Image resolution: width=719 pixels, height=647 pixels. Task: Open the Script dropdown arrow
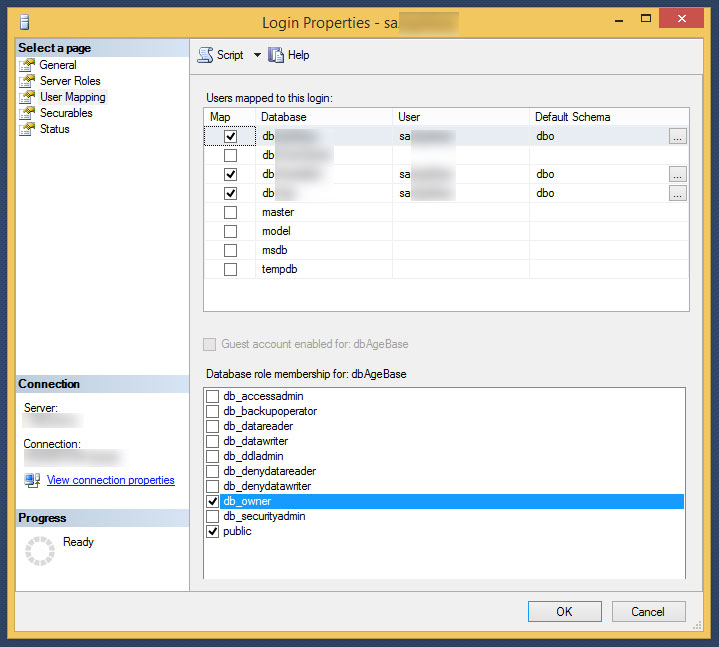pos(257,55)
